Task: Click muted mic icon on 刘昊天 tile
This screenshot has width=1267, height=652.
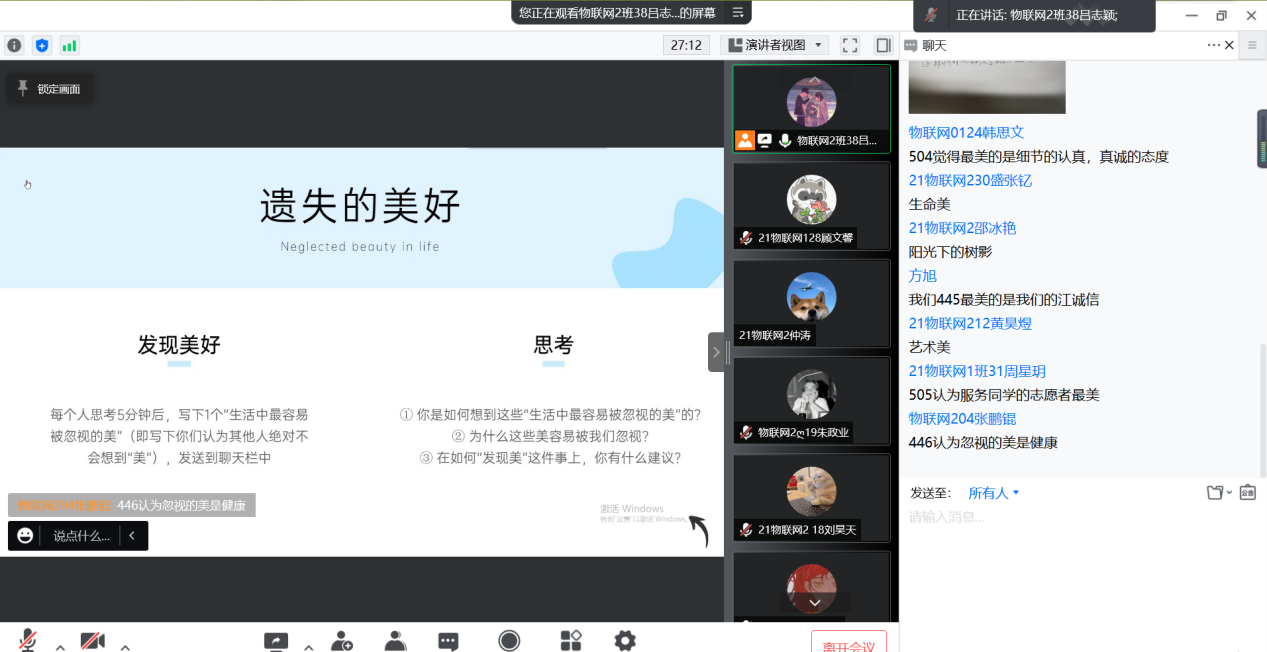Action: tap(746, 530)
